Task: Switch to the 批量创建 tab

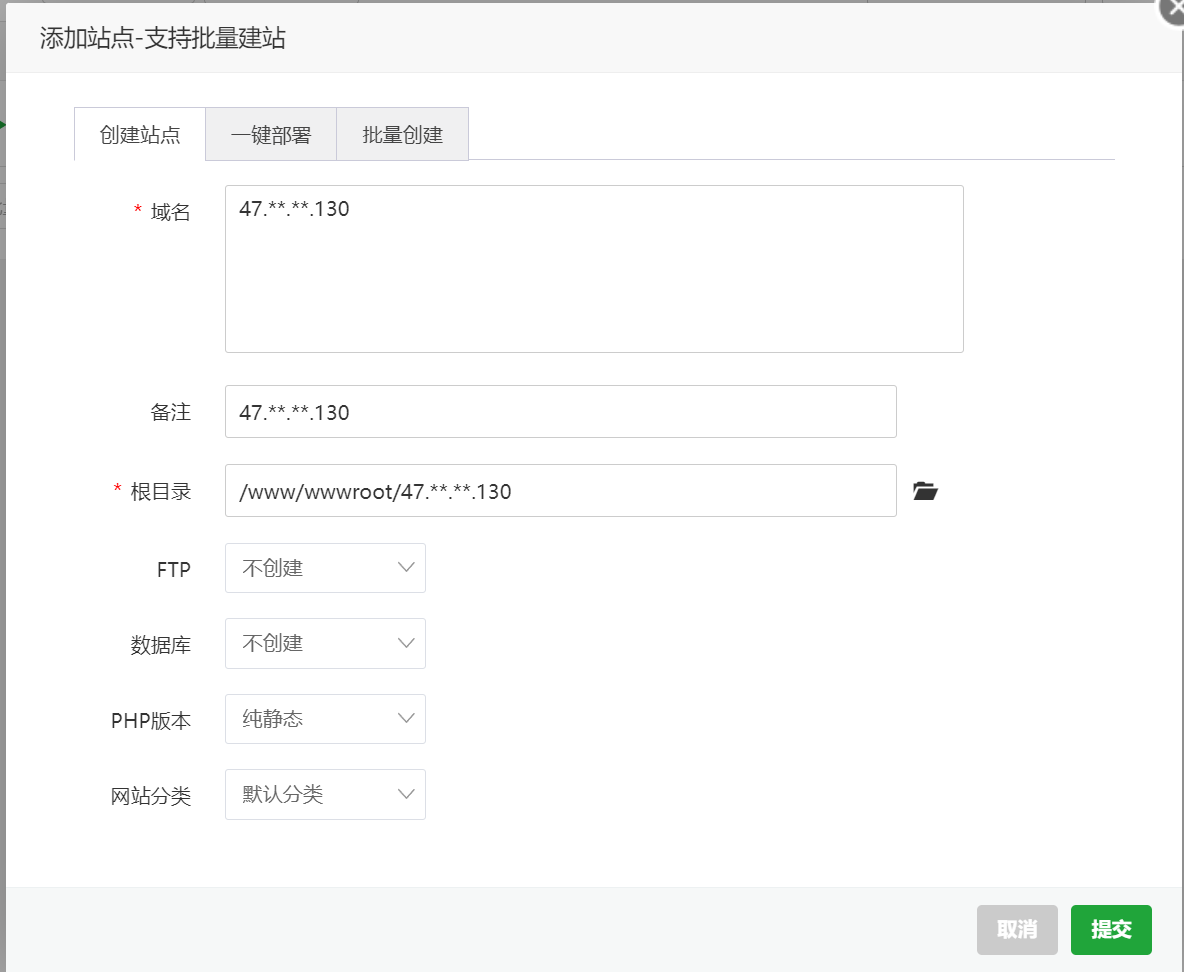Action: (x=402, y=134)
